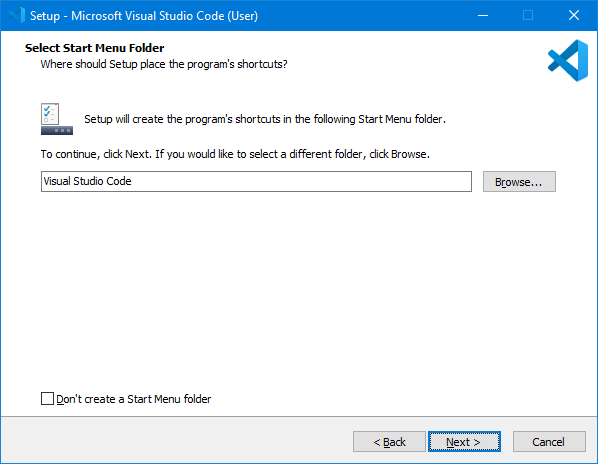Minimize the setup window
598x464 pixels.
(483, 16)
